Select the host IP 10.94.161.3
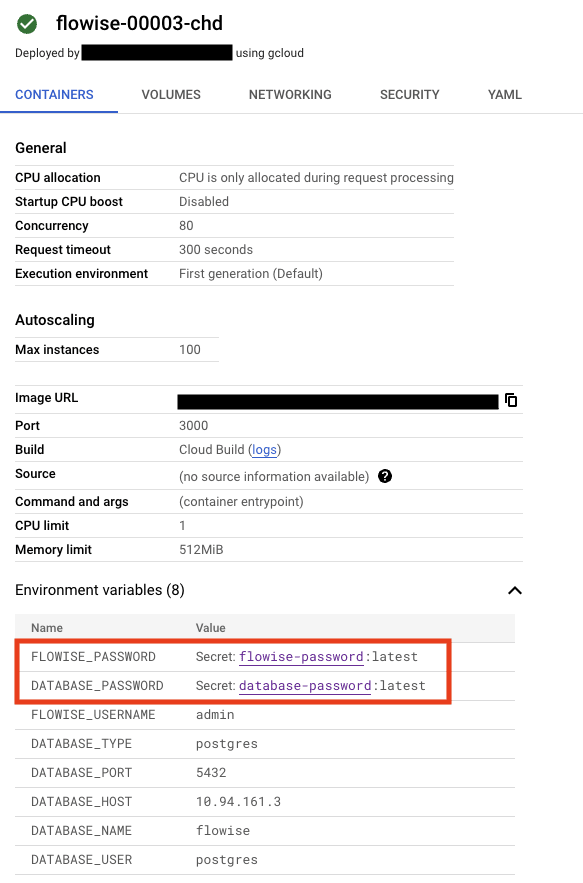This screenshot has height=883, width=583. [x=238, y=802]
